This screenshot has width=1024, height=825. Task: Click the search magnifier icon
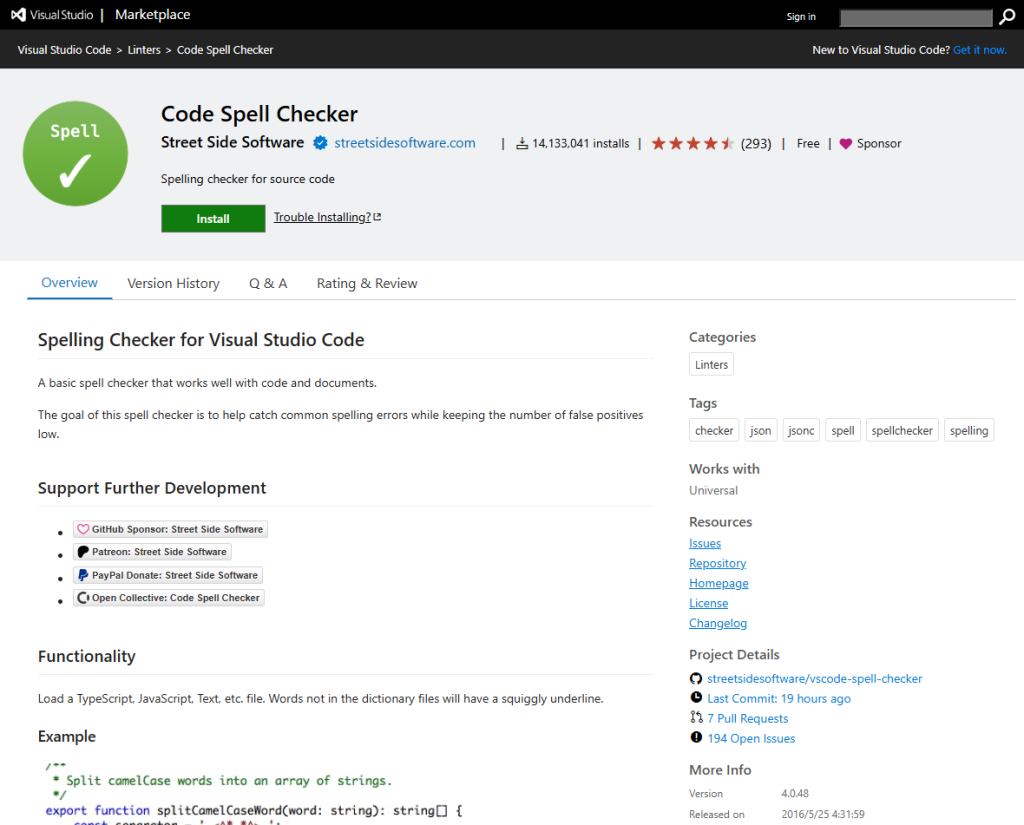pos(1006,17)
